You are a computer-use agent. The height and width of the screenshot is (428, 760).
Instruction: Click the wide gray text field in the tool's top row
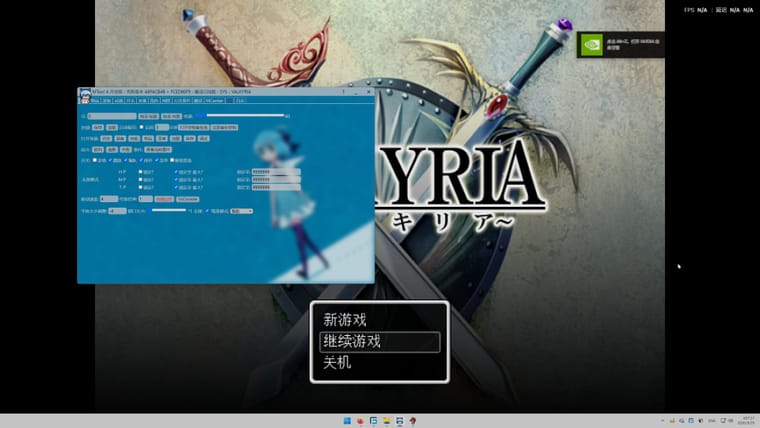[112, 116]
